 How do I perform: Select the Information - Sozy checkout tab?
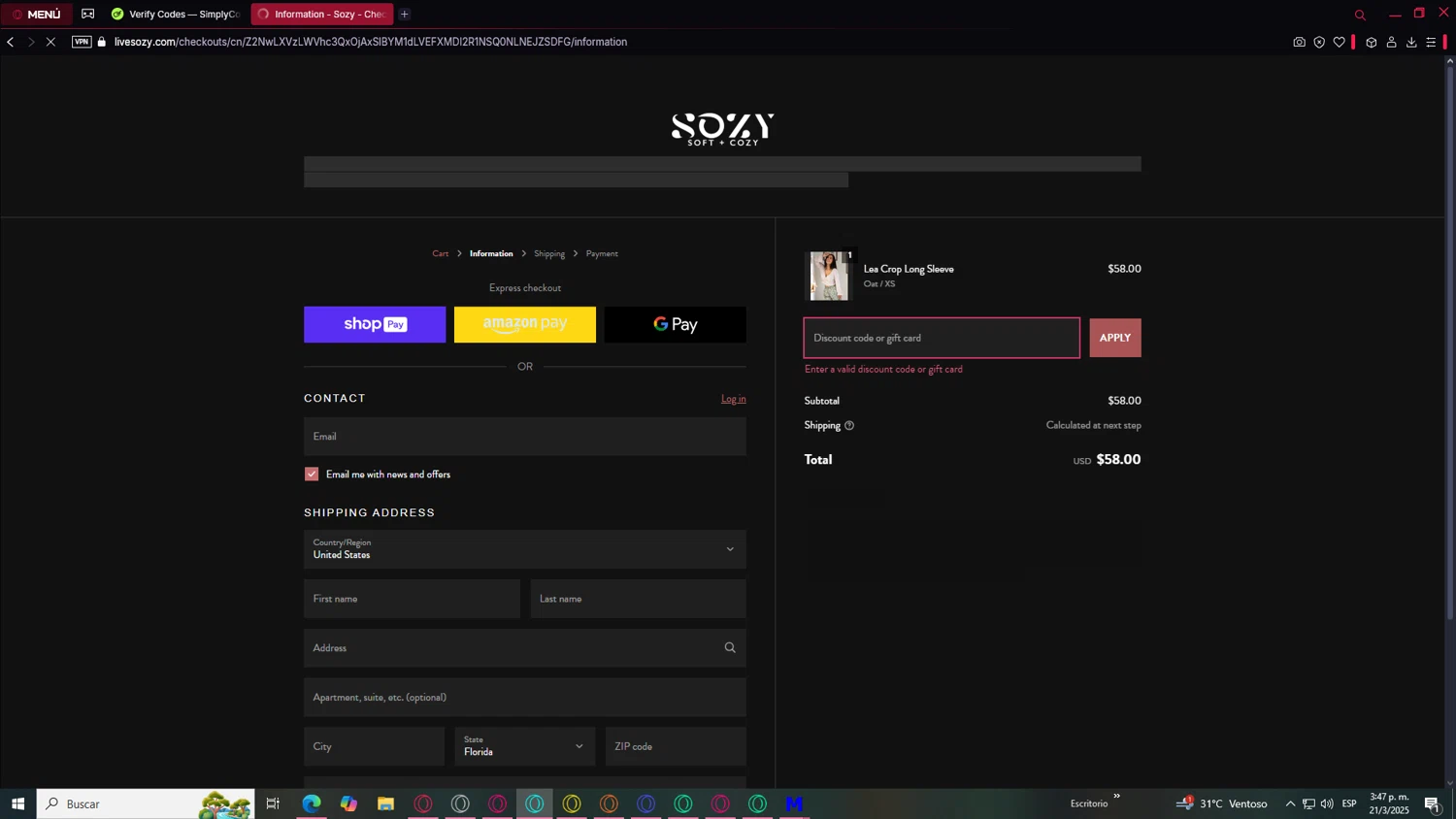tap(321, 14)
